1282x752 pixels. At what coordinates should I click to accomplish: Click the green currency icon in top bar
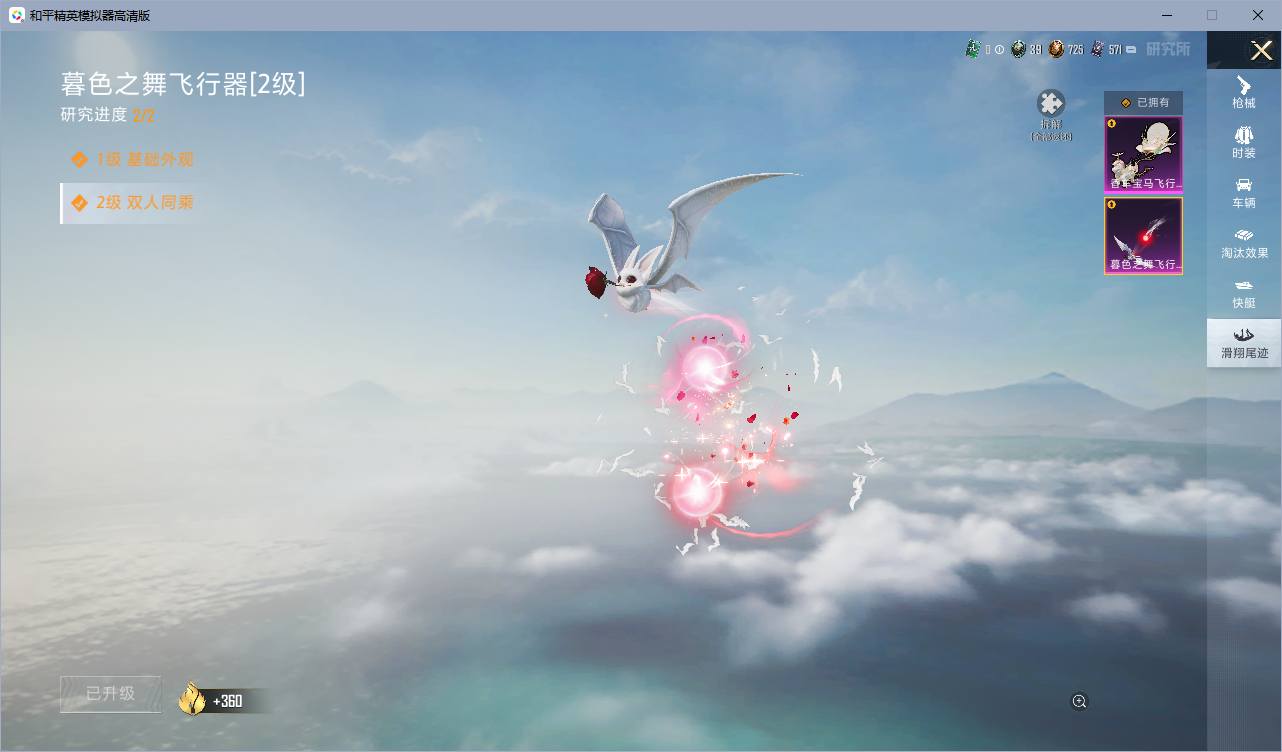click(x=973, y=49)
